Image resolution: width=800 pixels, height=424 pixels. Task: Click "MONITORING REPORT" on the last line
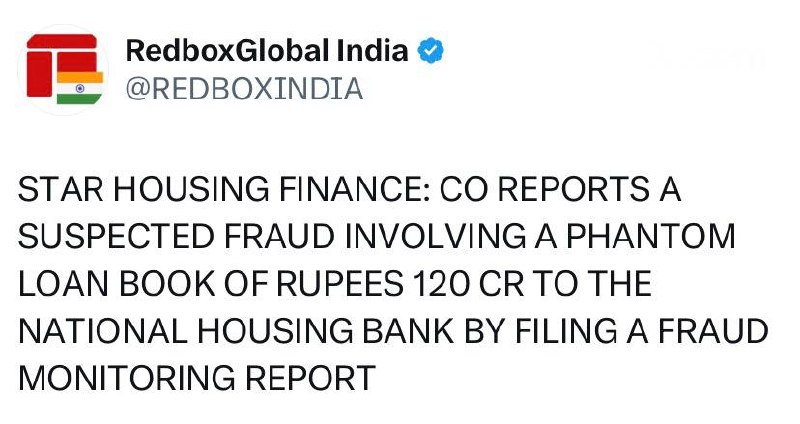point(197,378)
